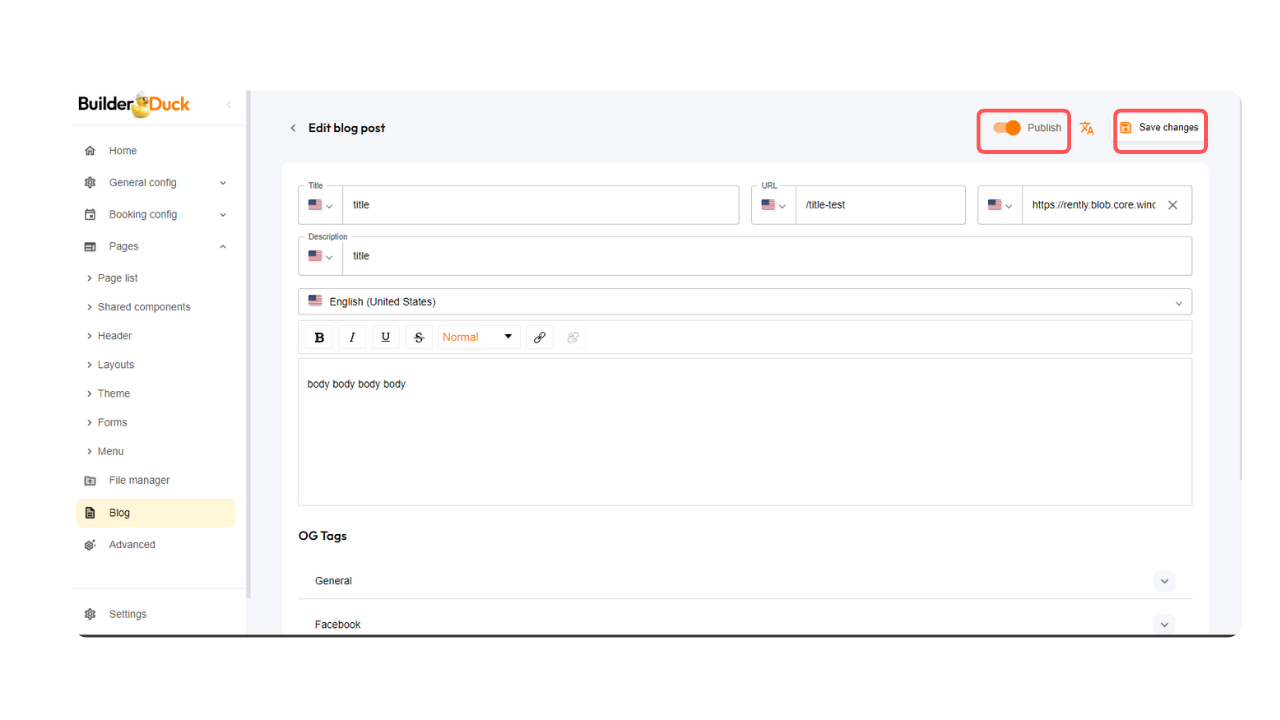
Task: Click the Bold formatting icon
Action: pos(319,337)
